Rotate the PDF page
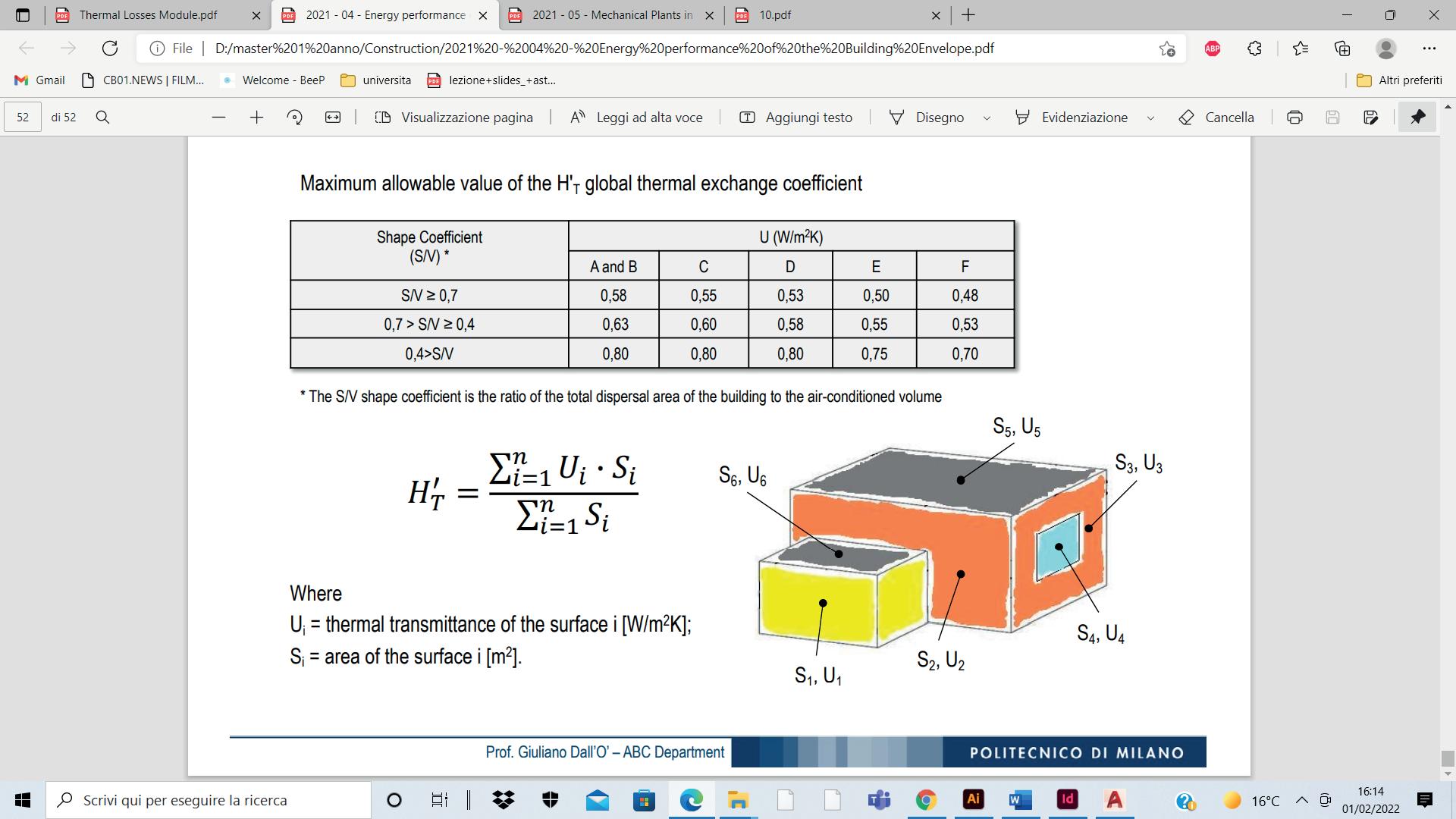The image size is (1456, 819). coord(295,118)
